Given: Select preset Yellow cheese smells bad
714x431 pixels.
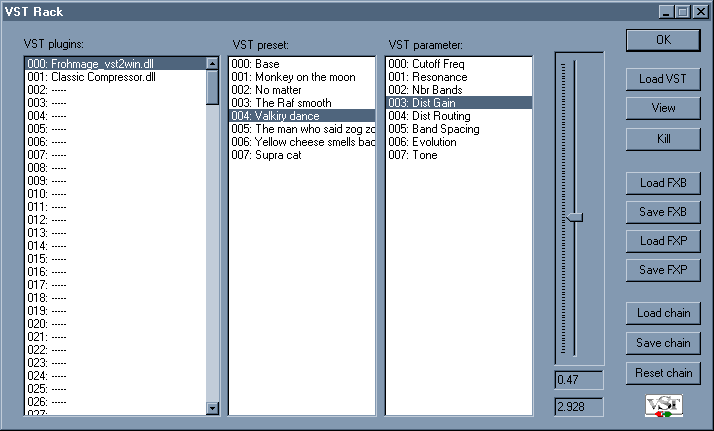Looking at the screenshot, I should pyautogui.click(x=302, y=142).
